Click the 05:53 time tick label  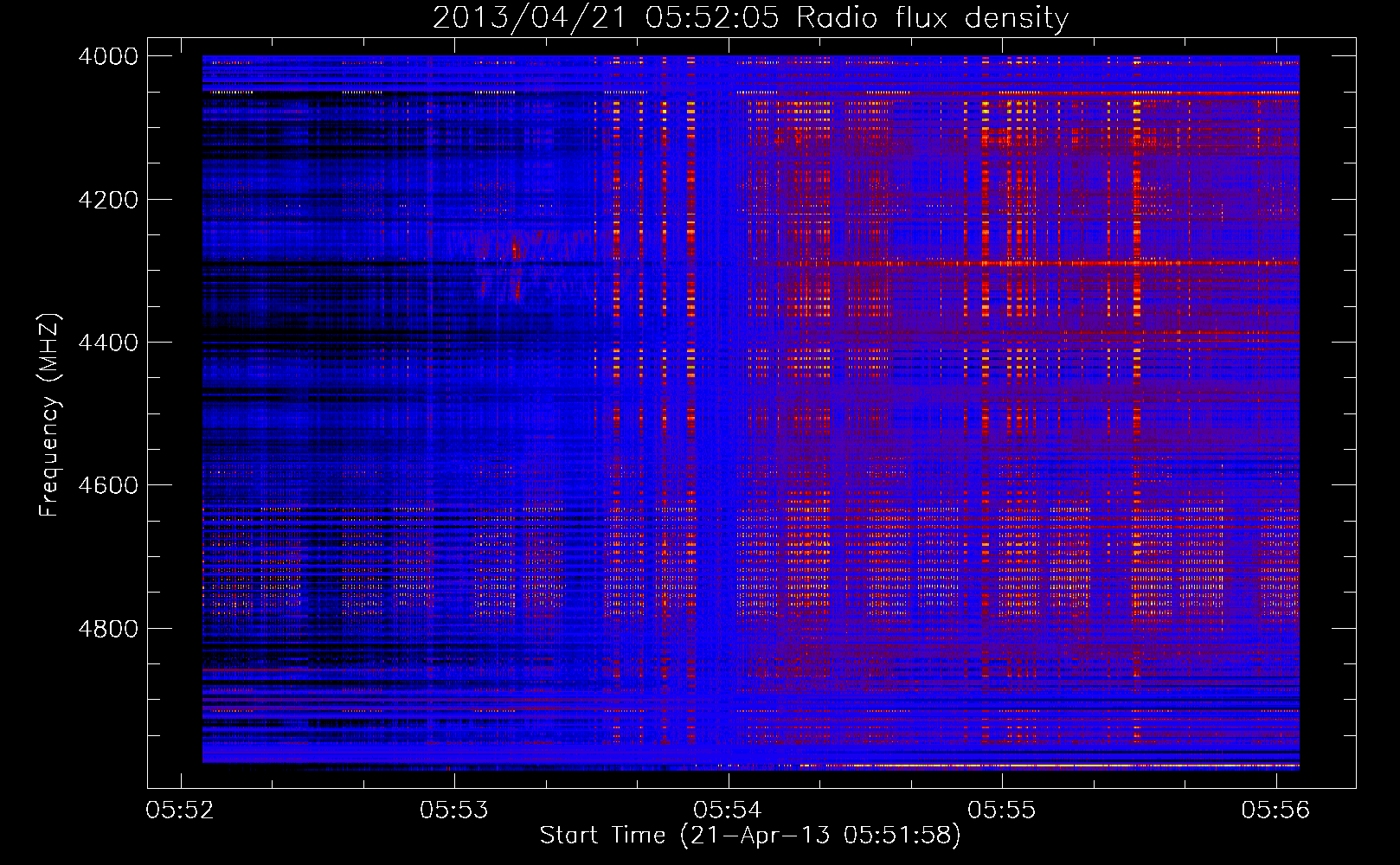point(454,810)
